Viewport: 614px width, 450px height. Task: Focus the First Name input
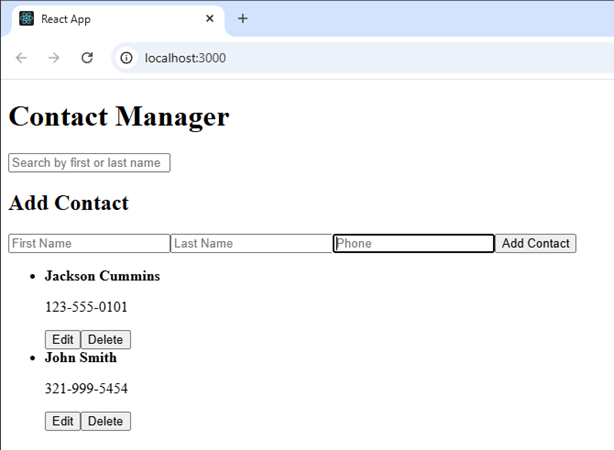89,244
